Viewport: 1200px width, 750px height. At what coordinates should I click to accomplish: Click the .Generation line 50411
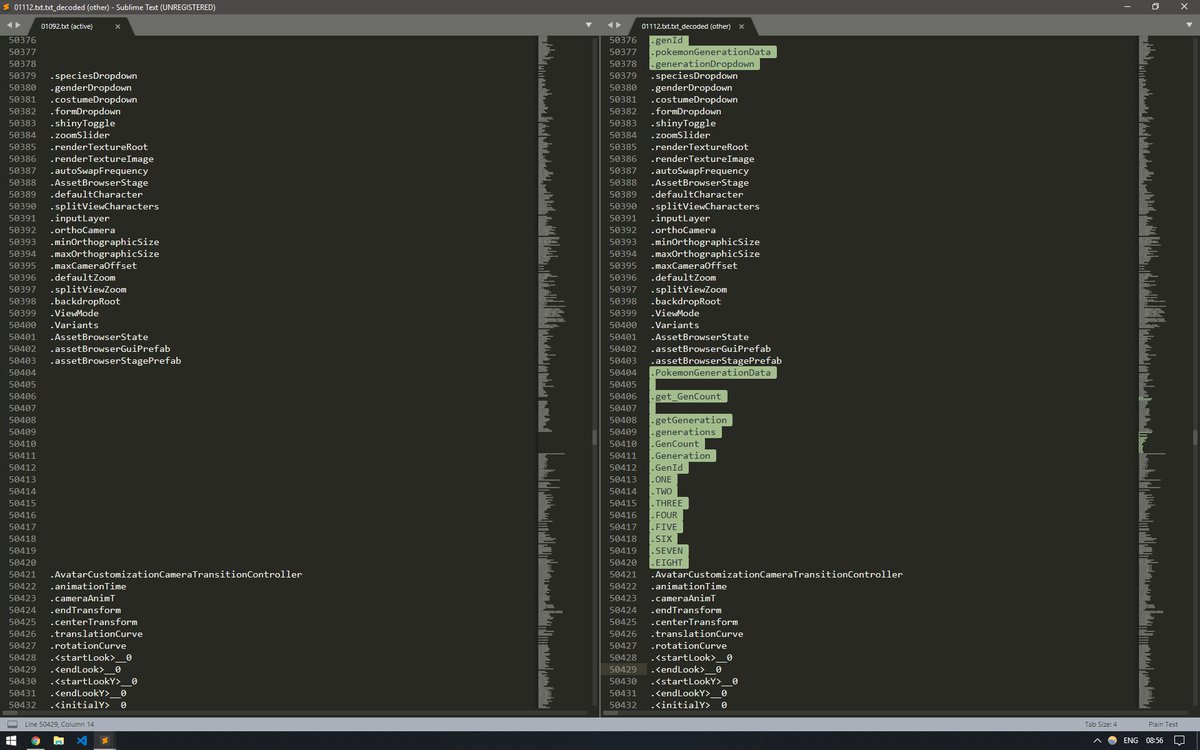pos(682,456)
